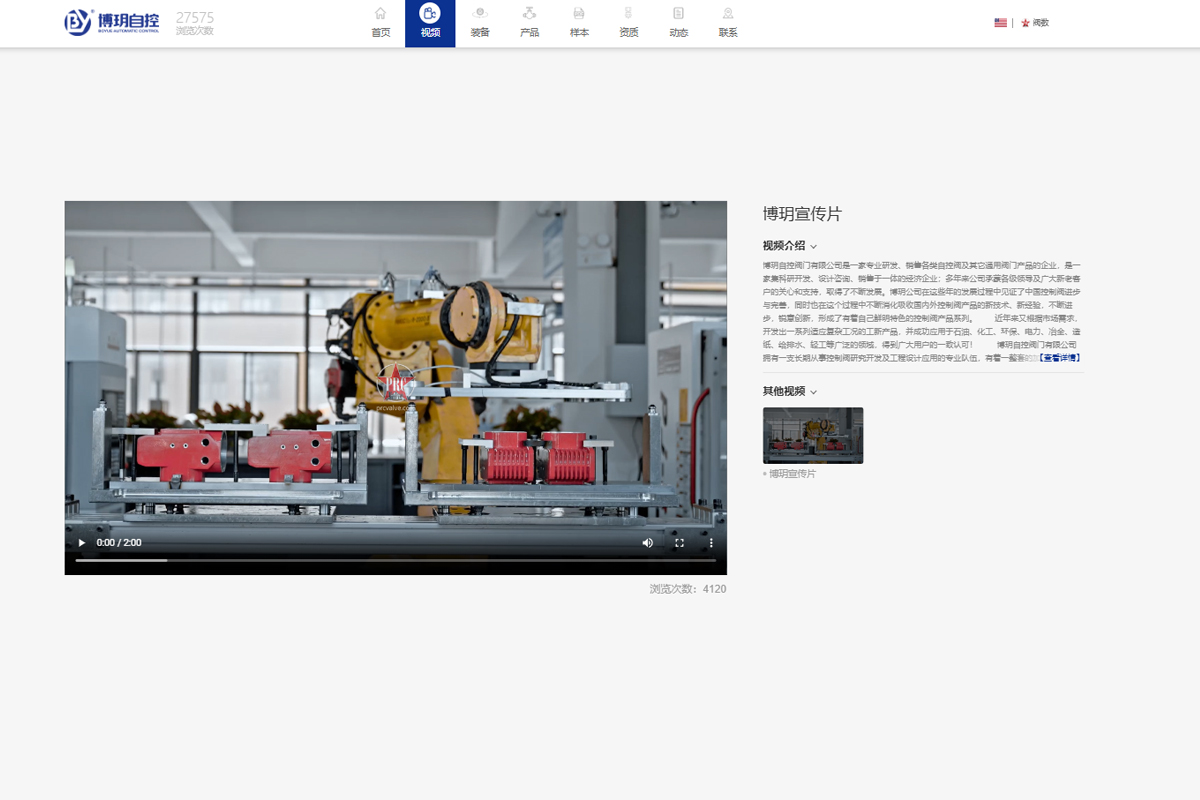Go to the 样本 samples nav icon
1200x800 pixels.
[x=579, y=14]
